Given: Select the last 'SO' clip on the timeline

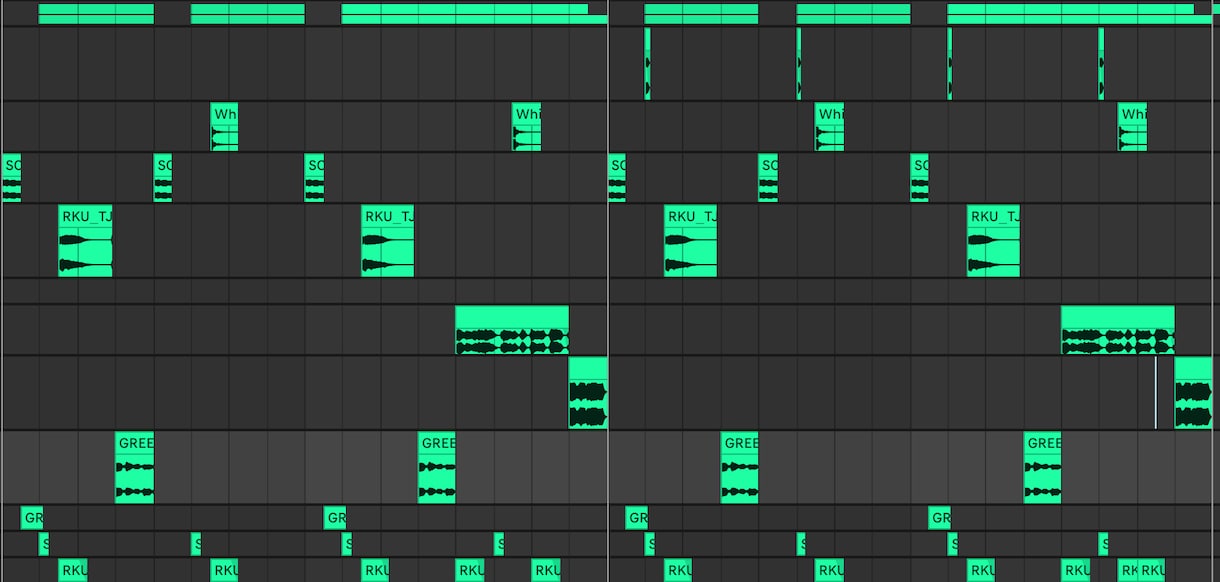Looking at the screenshot, I should tap(920, 179).
